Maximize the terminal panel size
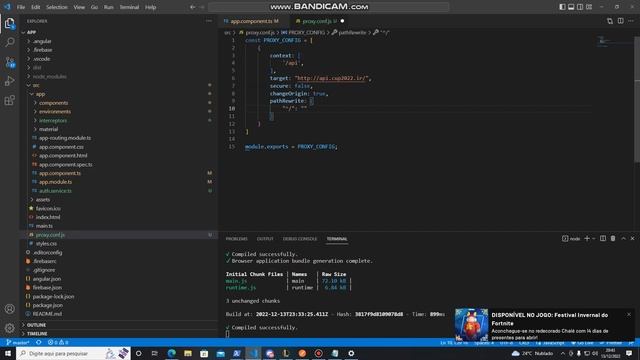The width and height of the screenshot is (640, 360). point(623,238)
